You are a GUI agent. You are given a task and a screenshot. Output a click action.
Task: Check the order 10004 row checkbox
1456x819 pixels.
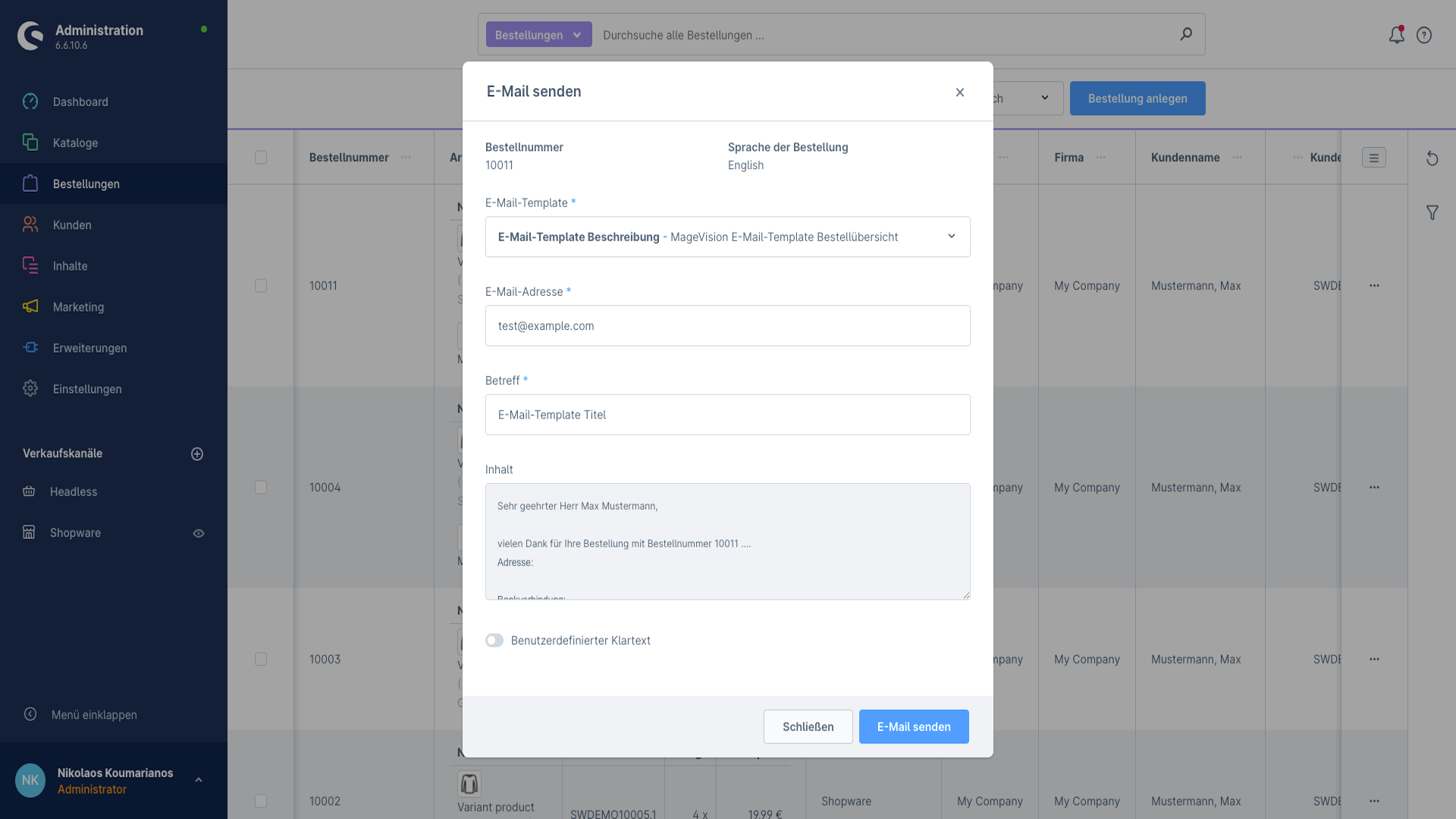(x=261, y=488)
